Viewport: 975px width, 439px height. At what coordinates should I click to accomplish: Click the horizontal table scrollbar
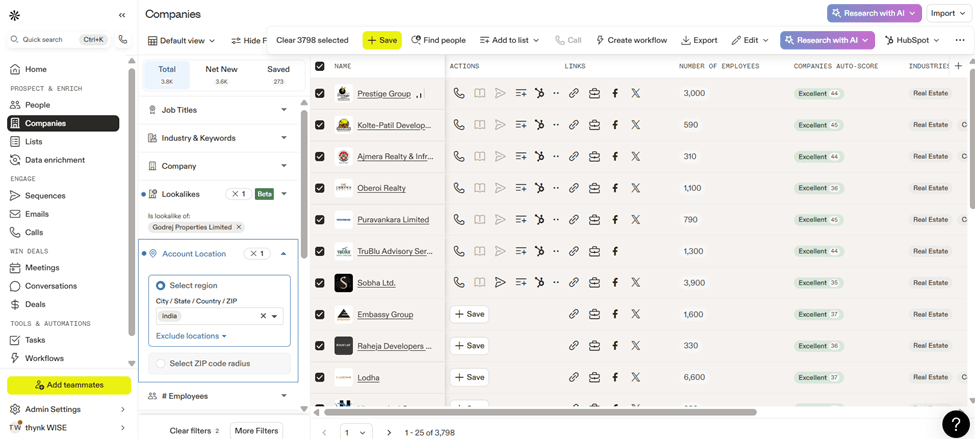click(540, 412)
